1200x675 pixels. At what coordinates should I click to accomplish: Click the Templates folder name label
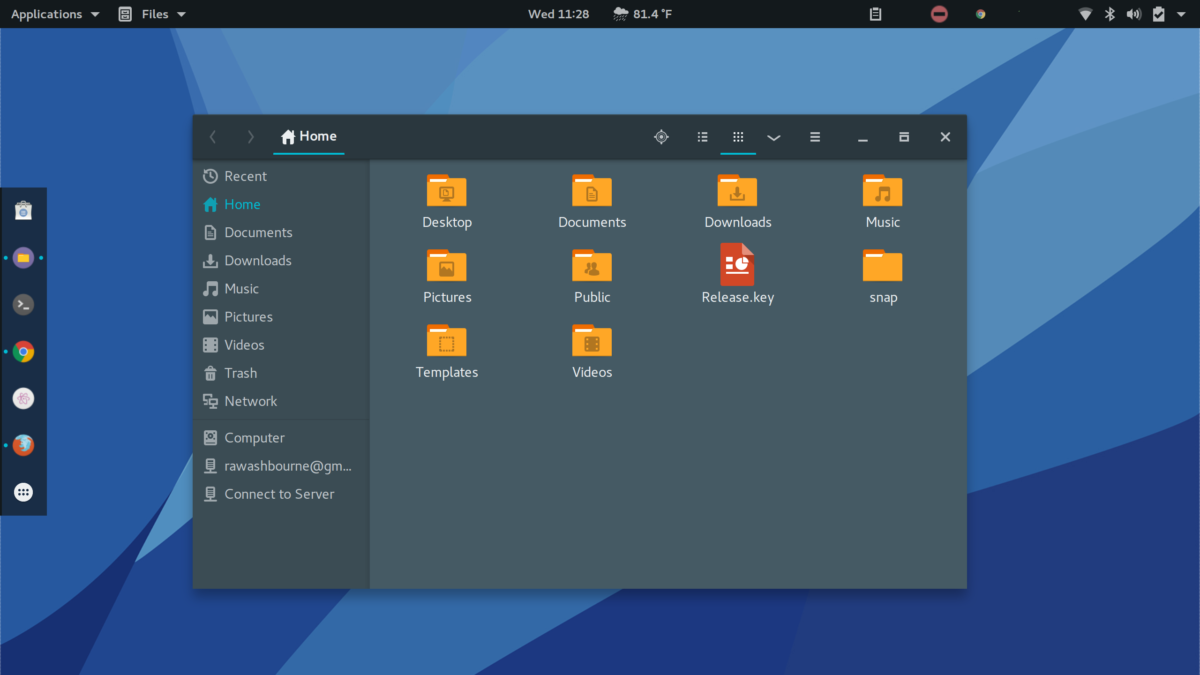[x=447, y=372]
